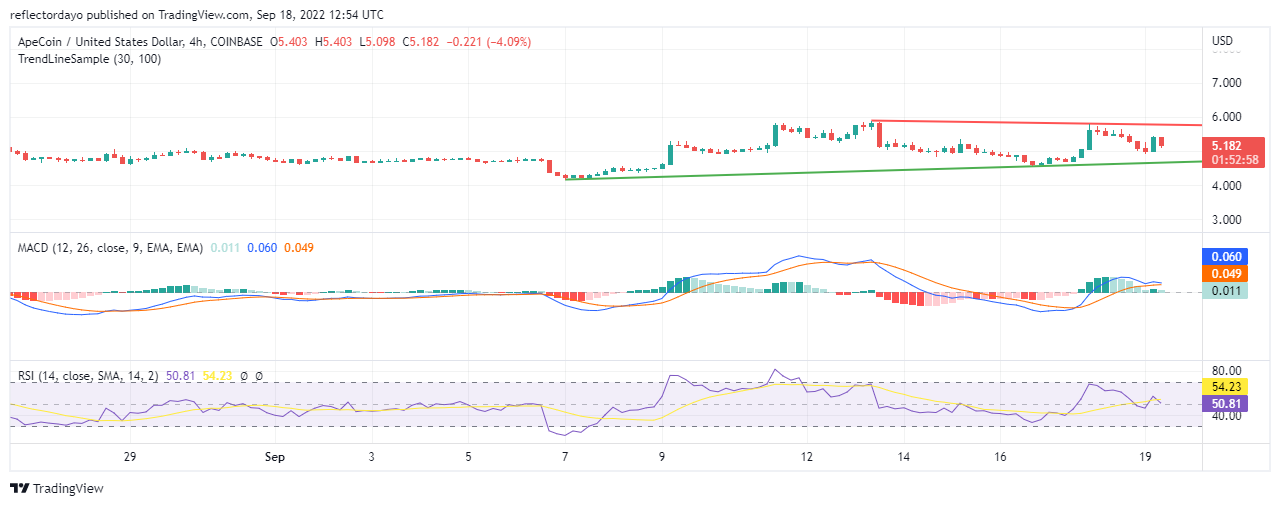Click the open price O5.403 value
Screen dimensions: 1280x506
pyautogui.click(x=291, y=42)
